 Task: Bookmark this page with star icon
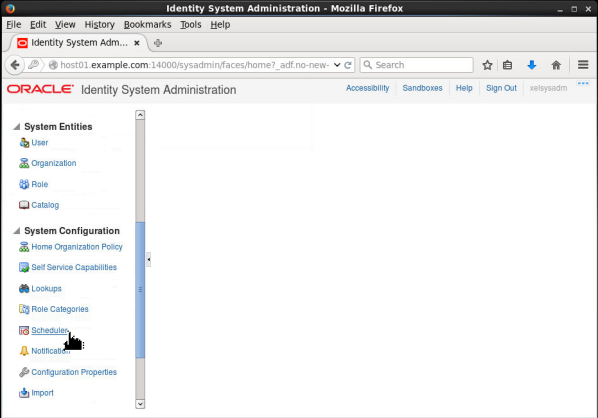pyautogui.click(x=487, y=65)
